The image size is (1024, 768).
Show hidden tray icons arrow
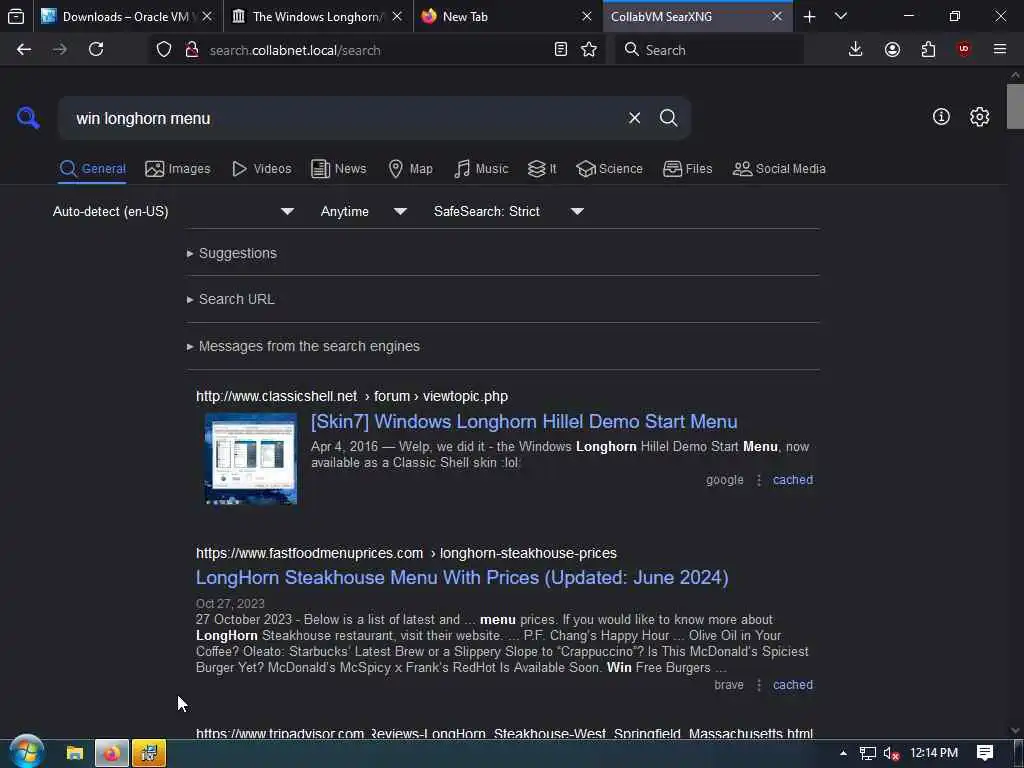tap(843, 753)
